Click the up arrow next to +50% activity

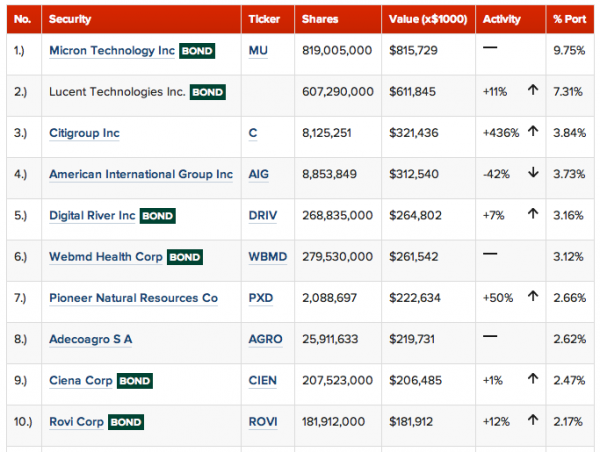click(x=533, y=297)
